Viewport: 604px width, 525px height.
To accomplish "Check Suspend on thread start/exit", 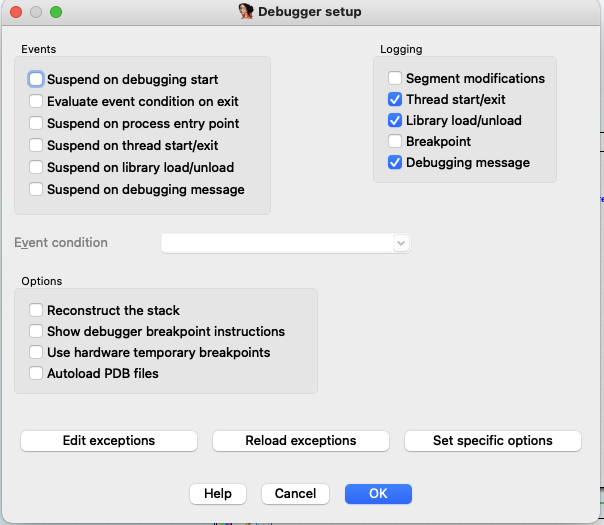I will (x=36, y=145).
